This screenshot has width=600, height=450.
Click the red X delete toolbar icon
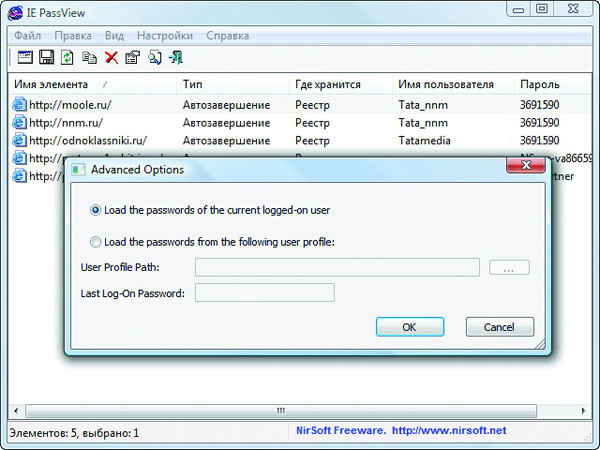click(111, 58)
